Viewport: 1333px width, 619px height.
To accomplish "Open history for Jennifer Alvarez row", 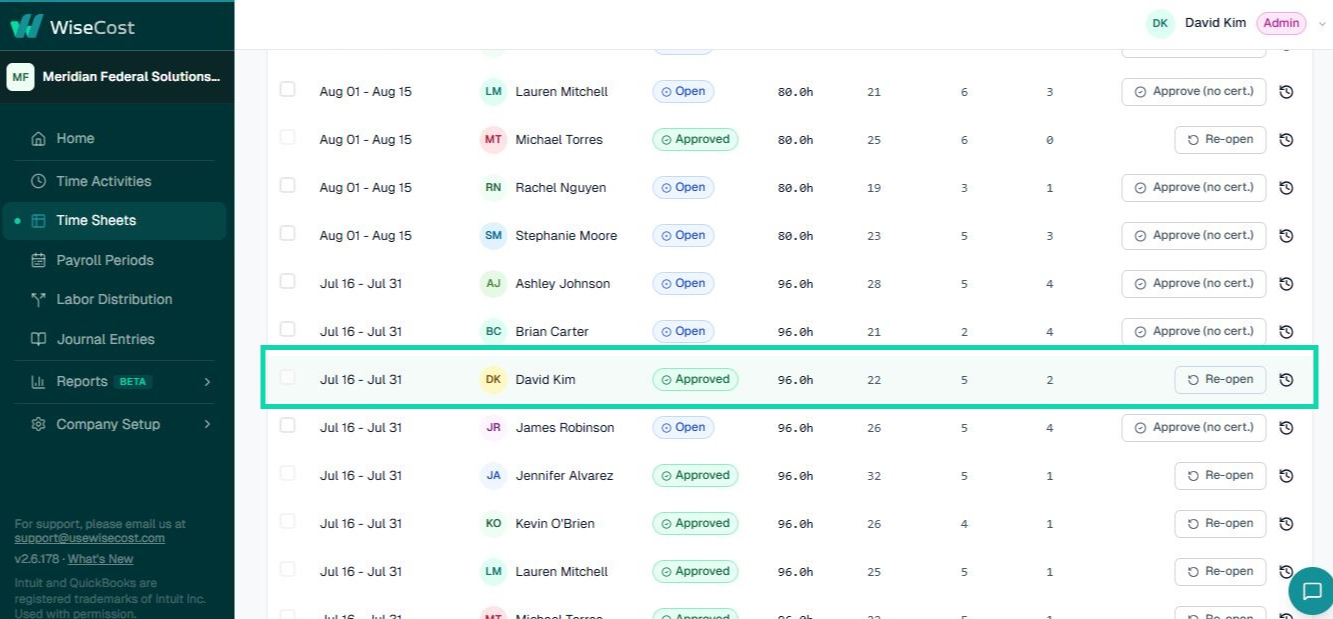I will pyautogui.click(x=1286, y=476).
